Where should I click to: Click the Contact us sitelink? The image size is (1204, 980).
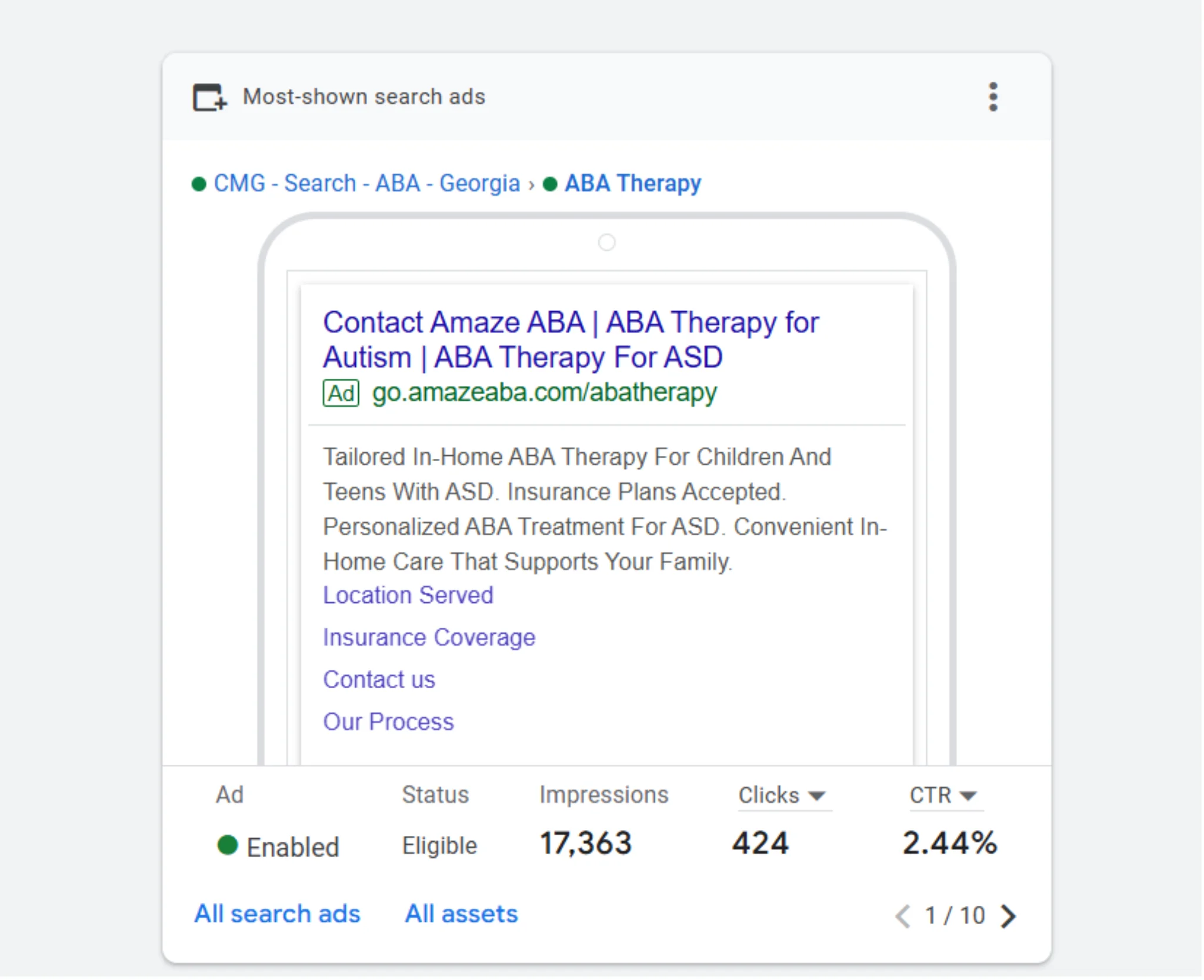point(379,680)
